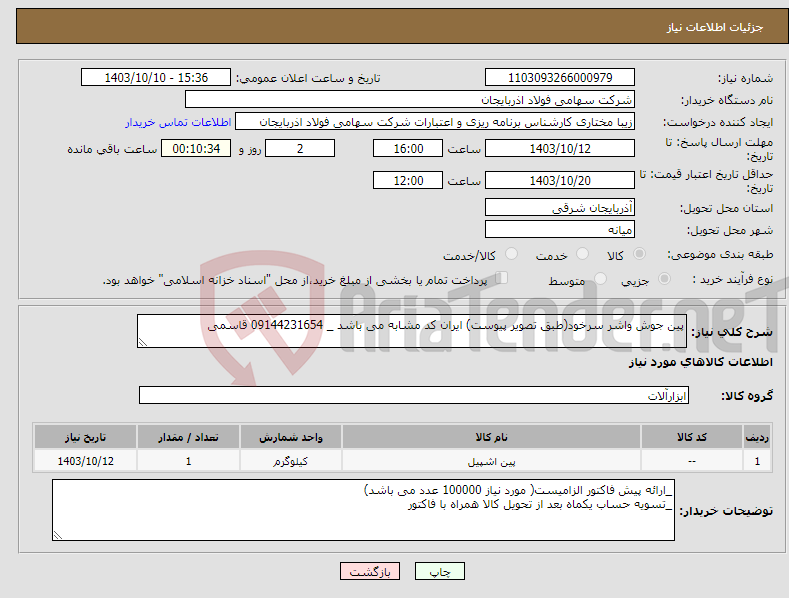Click the remaining time field 00:10:34

click(x=196, y=148)
